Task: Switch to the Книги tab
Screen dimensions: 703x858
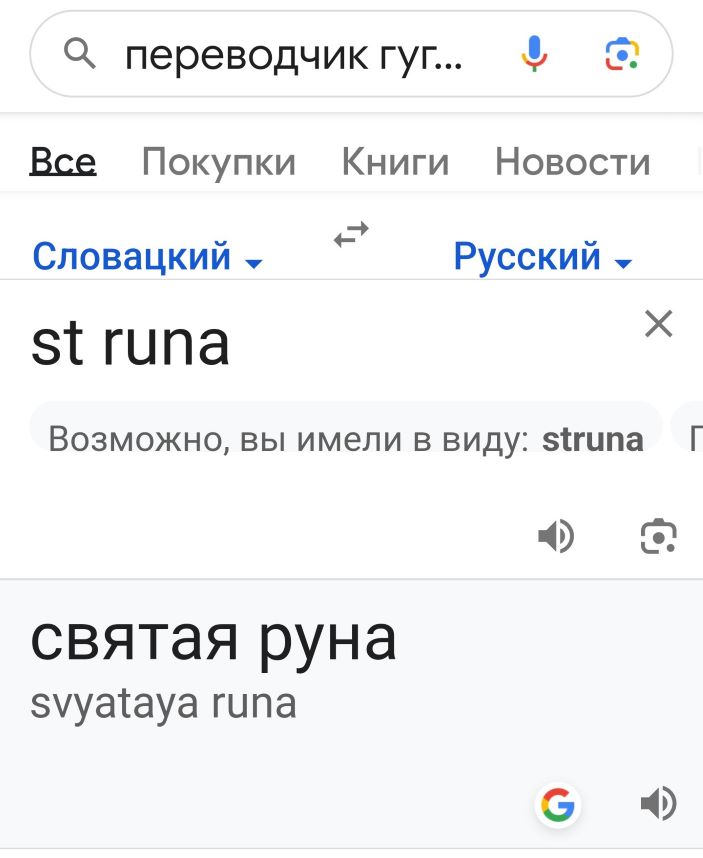Action: tap(396, 163)
